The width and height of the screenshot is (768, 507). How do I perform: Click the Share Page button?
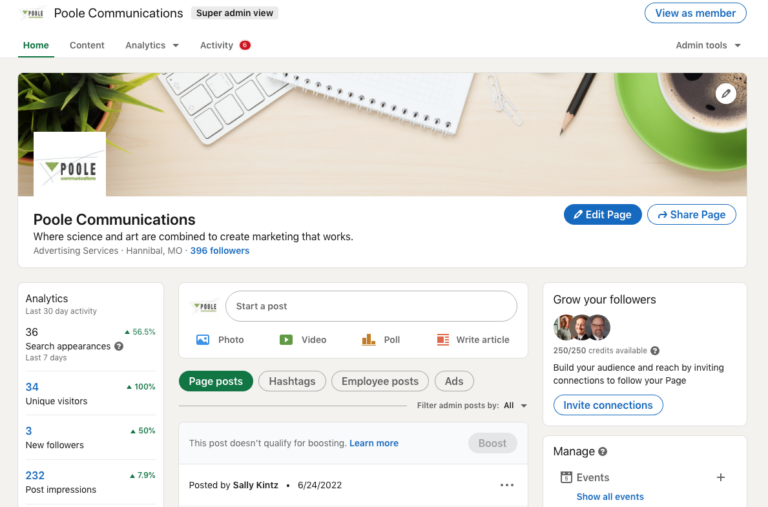coord(692,215)
